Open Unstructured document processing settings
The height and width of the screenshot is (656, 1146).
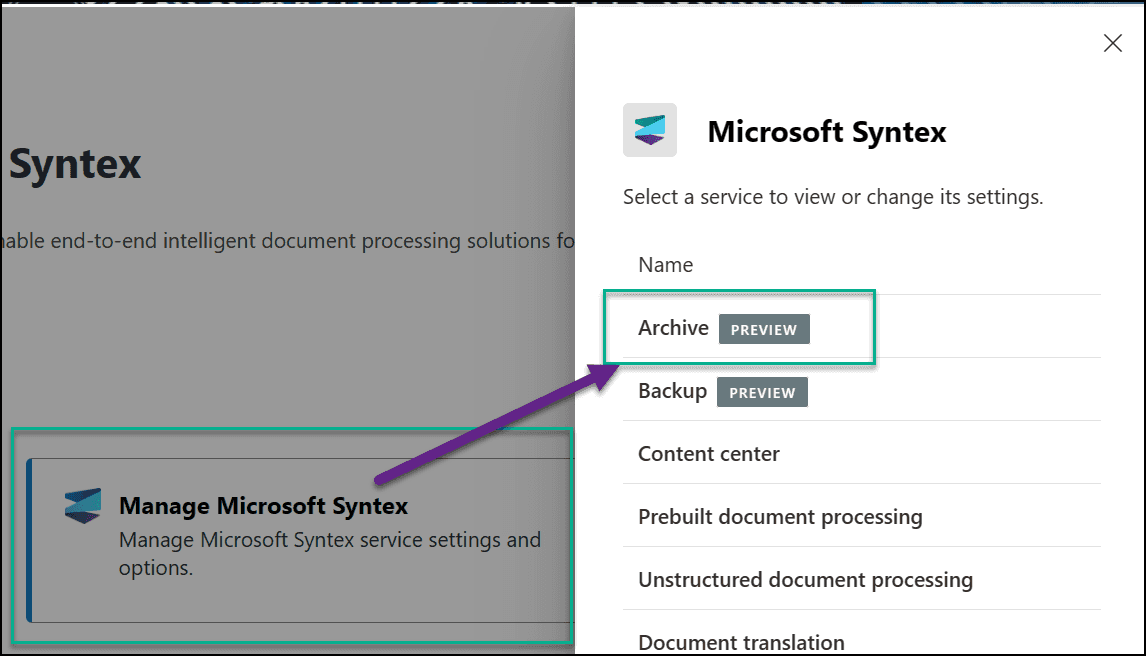click(804, 579)
